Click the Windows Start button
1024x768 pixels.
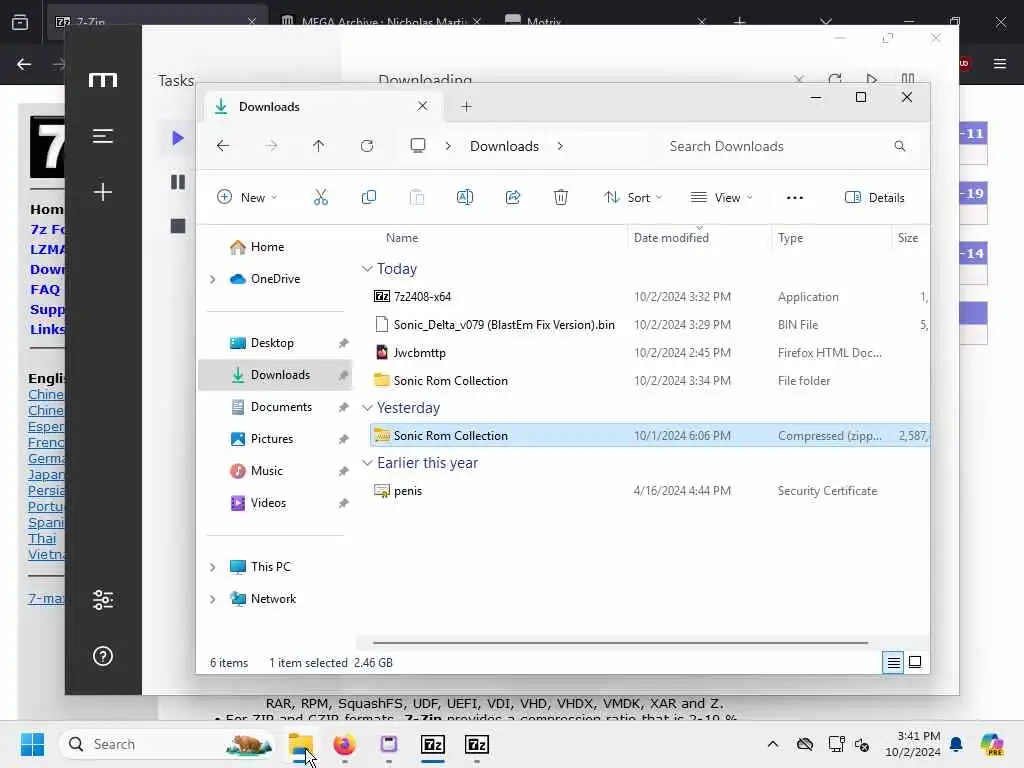[x=32, y=744]
